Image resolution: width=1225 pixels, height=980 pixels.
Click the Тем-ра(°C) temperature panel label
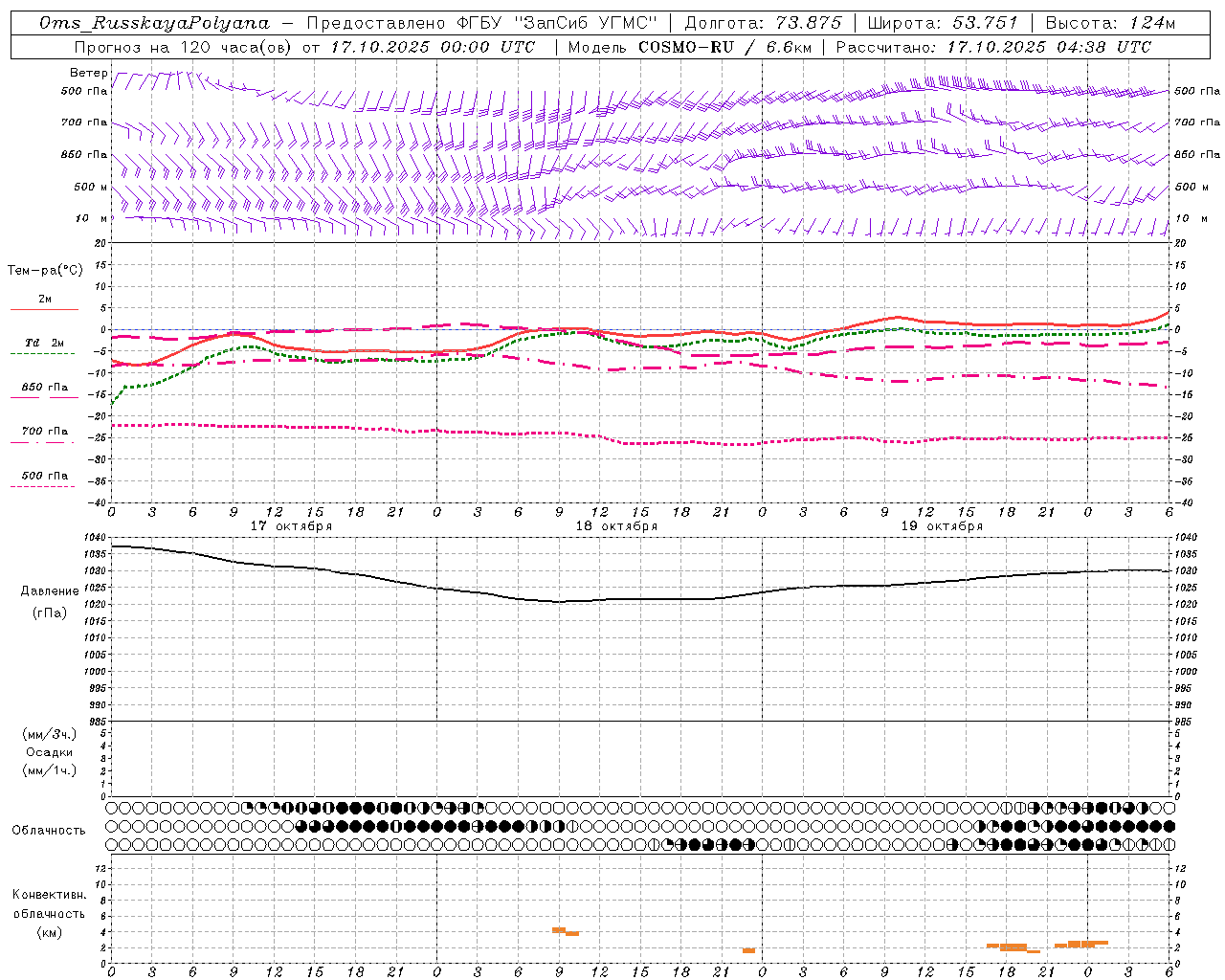click(45, 271)
